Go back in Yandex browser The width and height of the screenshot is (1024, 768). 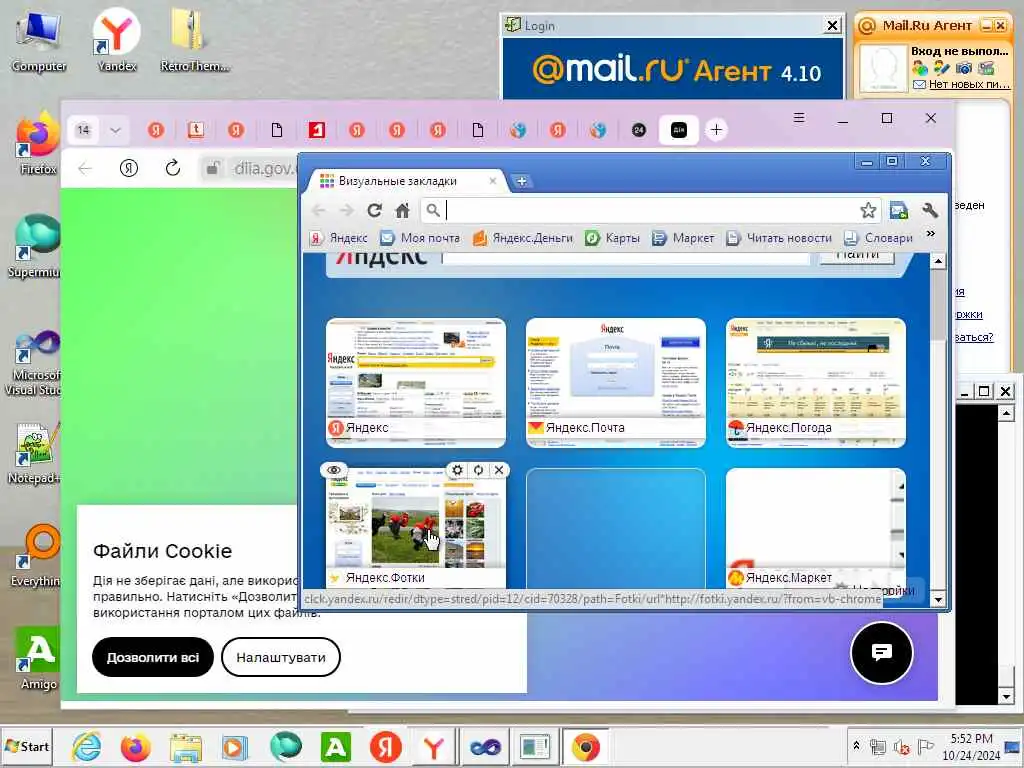(x=85, y=168)
